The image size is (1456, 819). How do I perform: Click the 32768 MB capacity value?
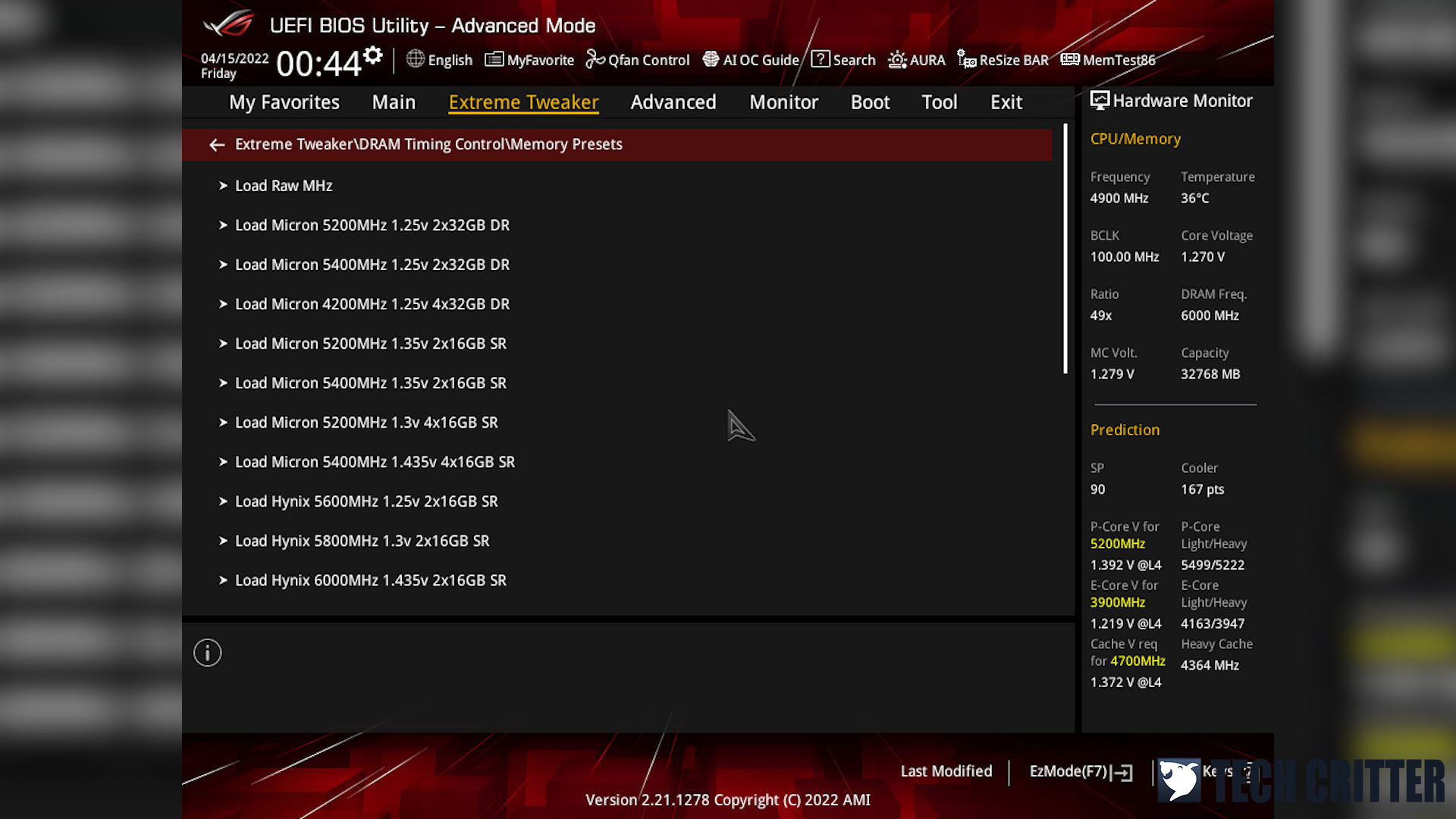pos(1210,374)
